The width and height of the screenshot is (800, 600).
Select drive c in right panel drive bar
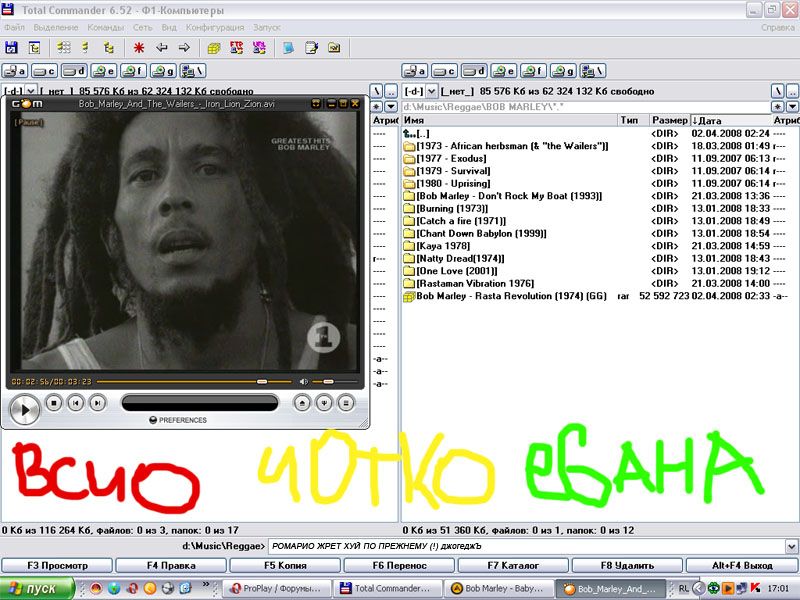click(x=444, y=71)
